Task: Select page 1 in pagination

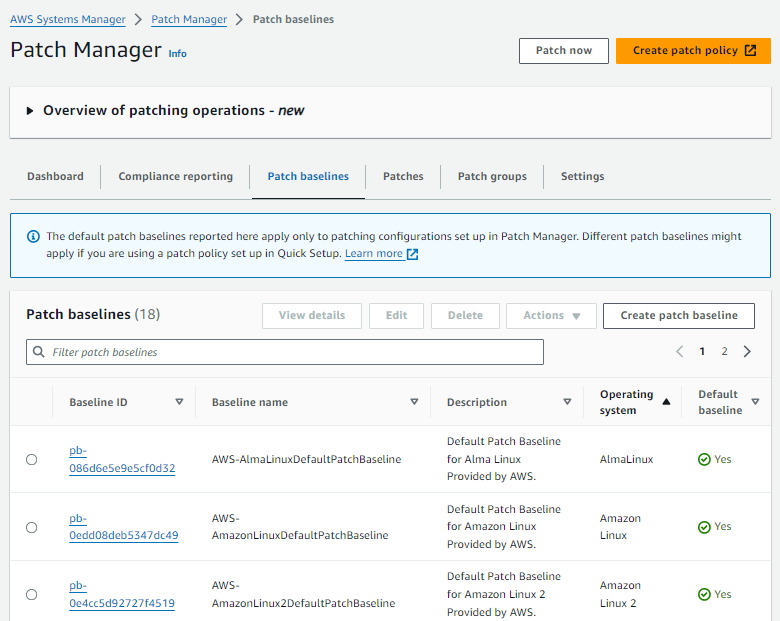Action: tap(702, 352)
